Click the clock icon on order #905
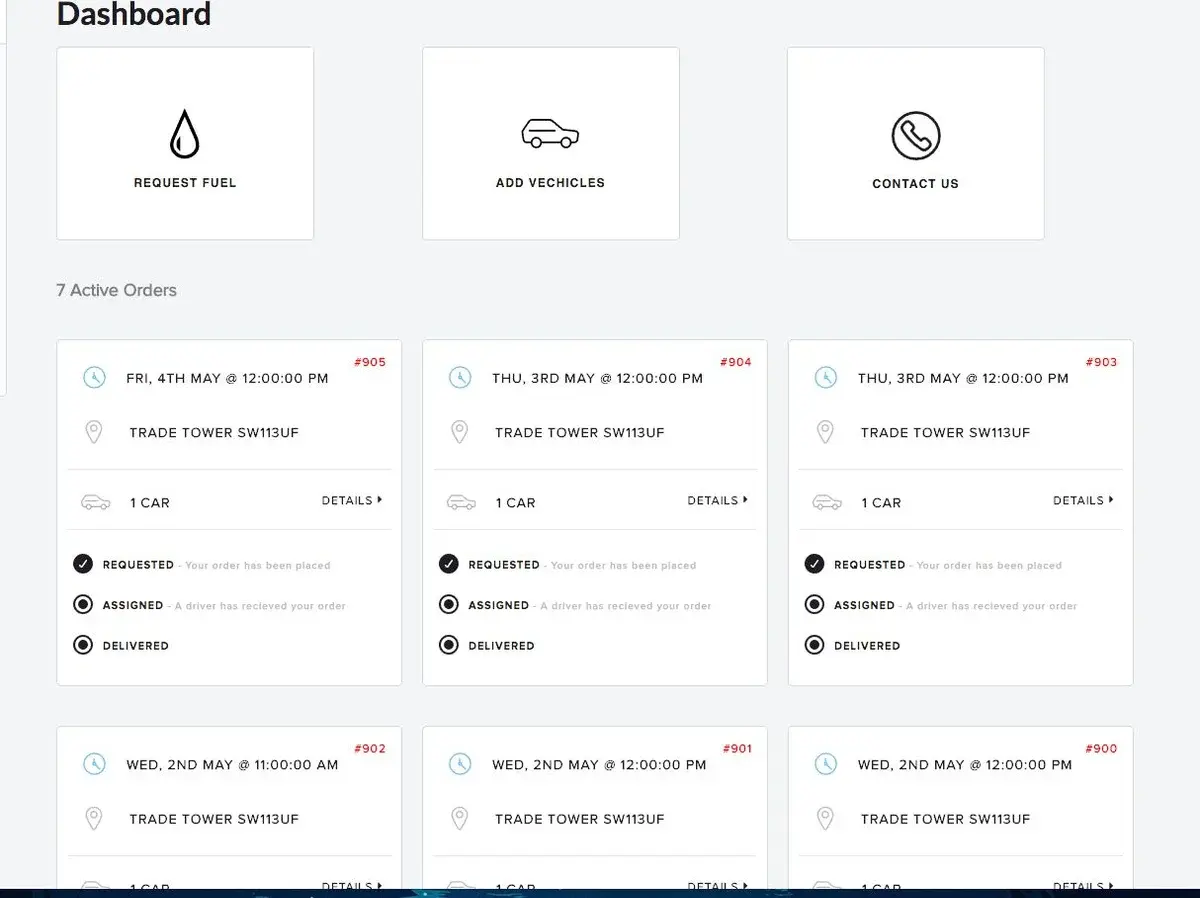1200x898 pixels. (94, 378)
